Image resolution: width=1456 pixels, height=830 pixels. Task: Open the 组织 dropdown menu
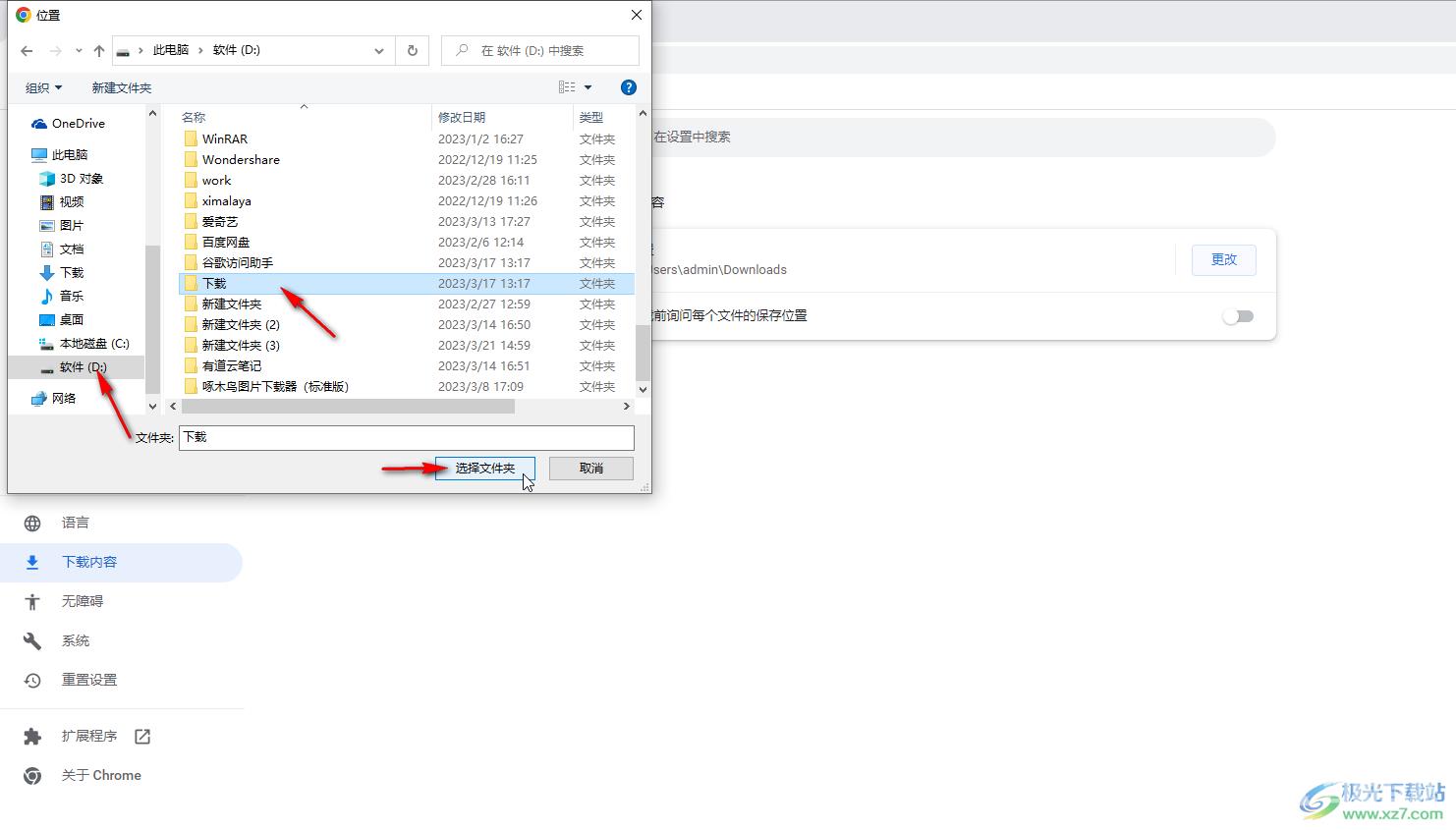(x=43, y=87)
